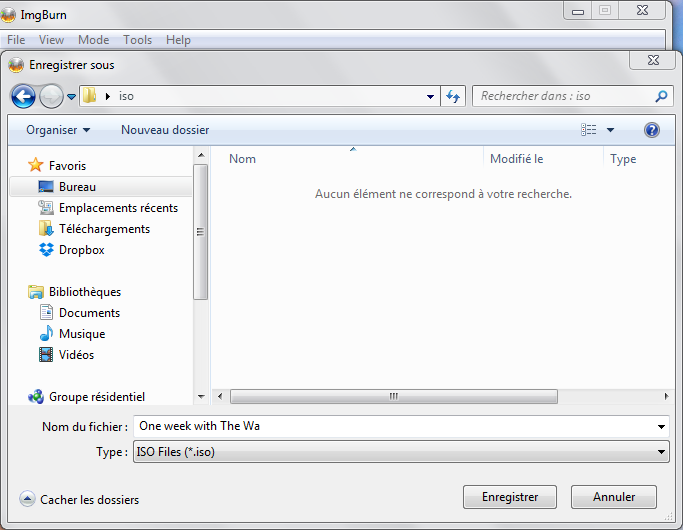Click the Back navigation arrow
This screenshot has width=683, height=530.
click(23, 96)
